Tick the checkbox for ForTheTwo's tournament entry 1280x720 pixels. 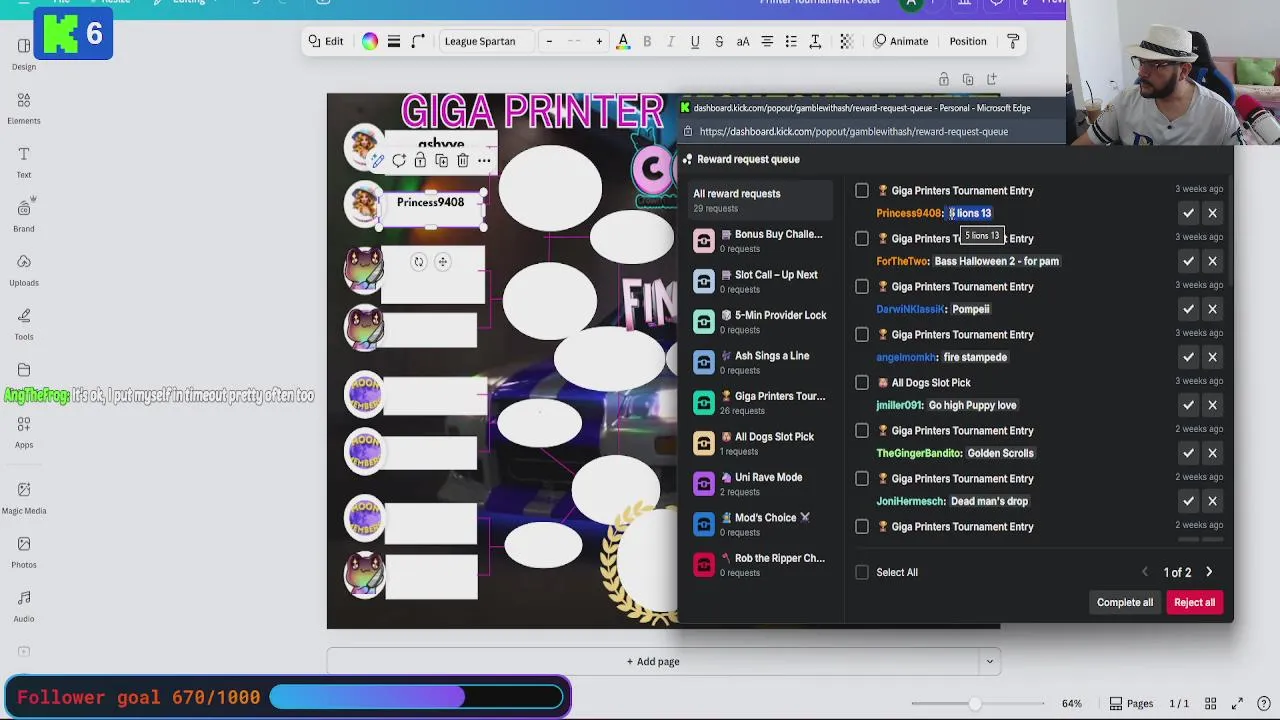coord(862,238)
